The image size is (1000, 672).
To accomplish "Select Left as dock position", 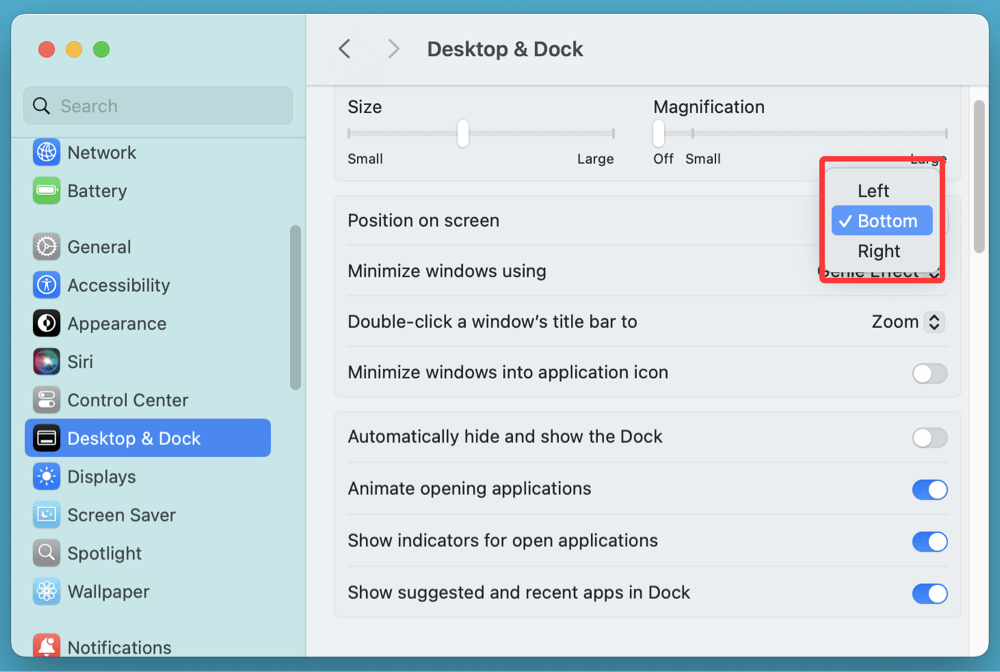I will (x=873, y=190).
